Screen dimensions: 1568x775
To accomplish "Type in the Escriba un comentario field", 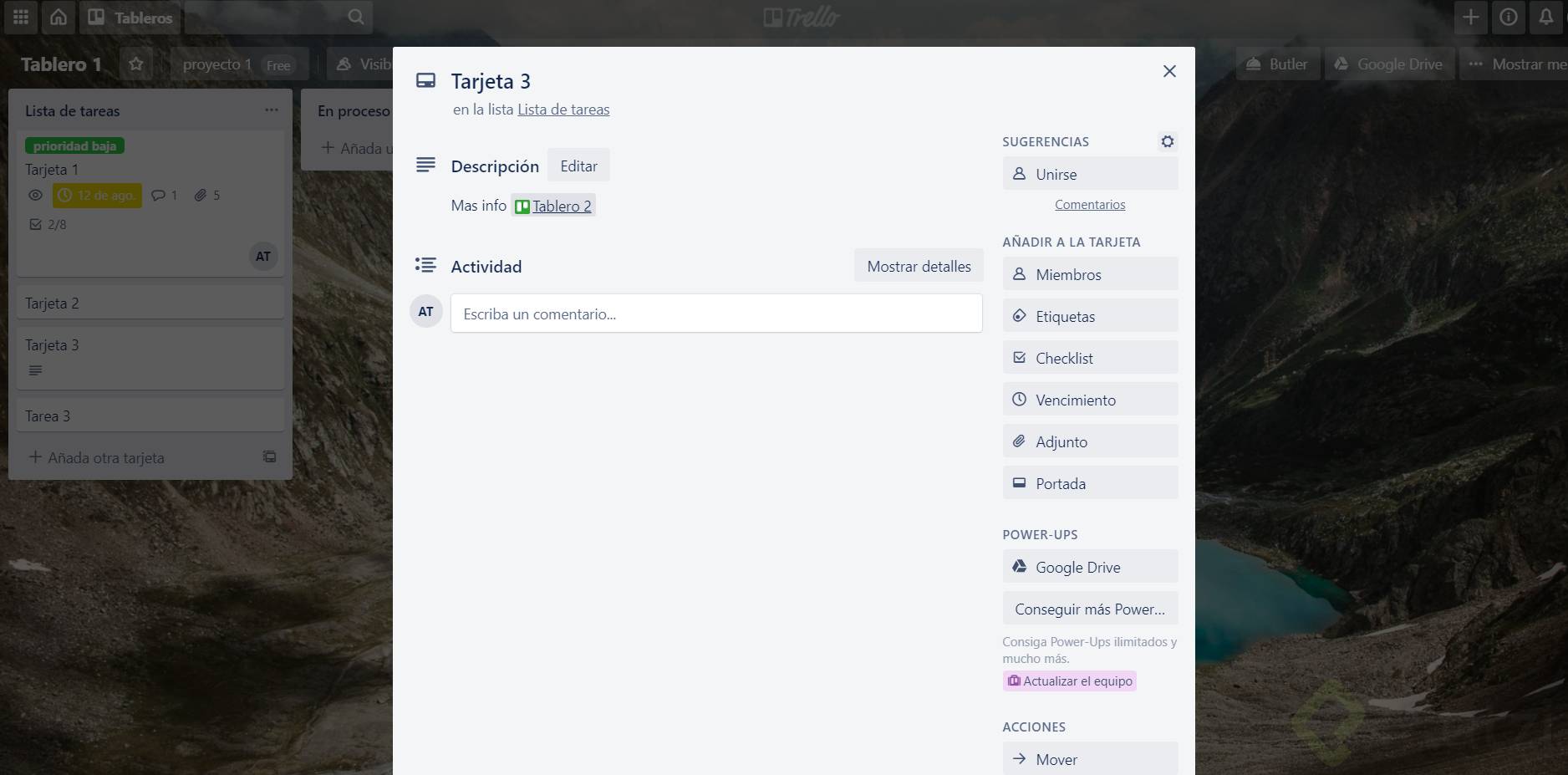I will (715, 314).
